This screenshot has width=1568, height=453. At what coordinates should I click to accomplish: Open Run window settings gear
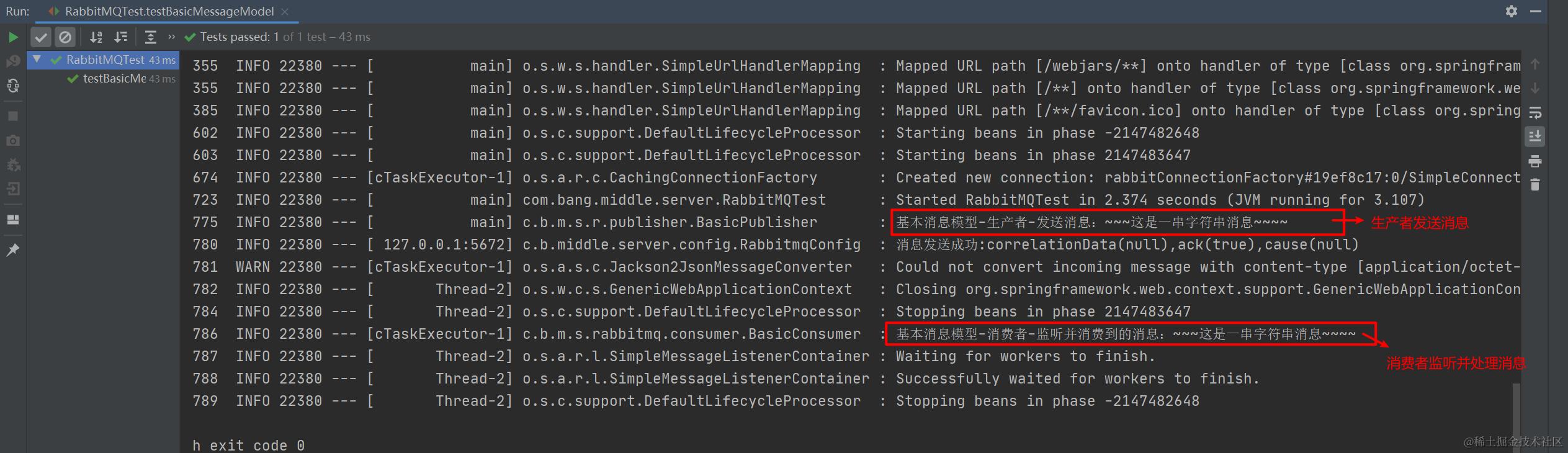click(x=1512, y=11)
